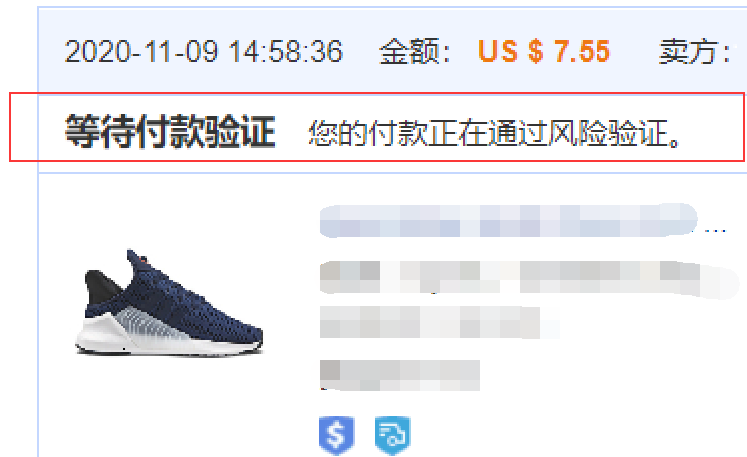Click the orange US $ 7.55 amount
Screen dimensions: 747x457
pyautogui.click(x=544, y=51)
